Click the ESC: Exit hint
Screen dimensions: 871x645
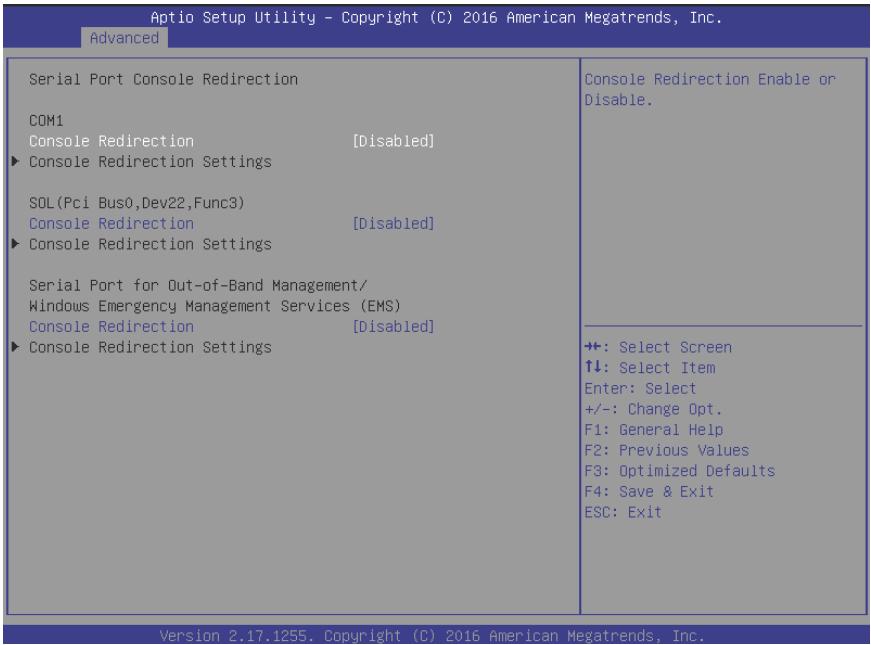coord(623,512)
